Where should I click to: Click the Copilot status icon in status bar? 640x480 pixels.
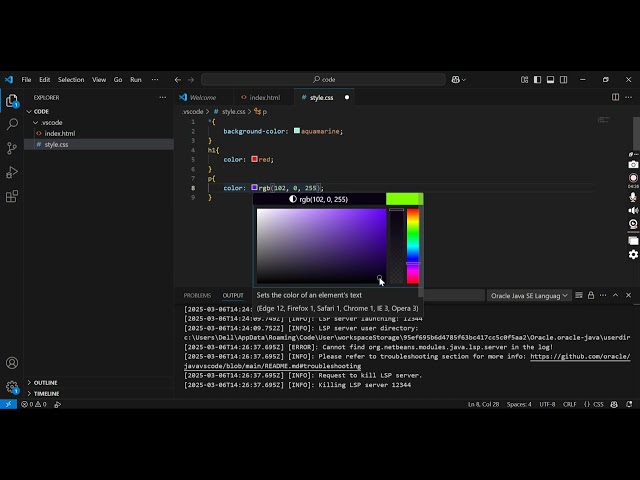pyautogui.click(x=614, y=404)
